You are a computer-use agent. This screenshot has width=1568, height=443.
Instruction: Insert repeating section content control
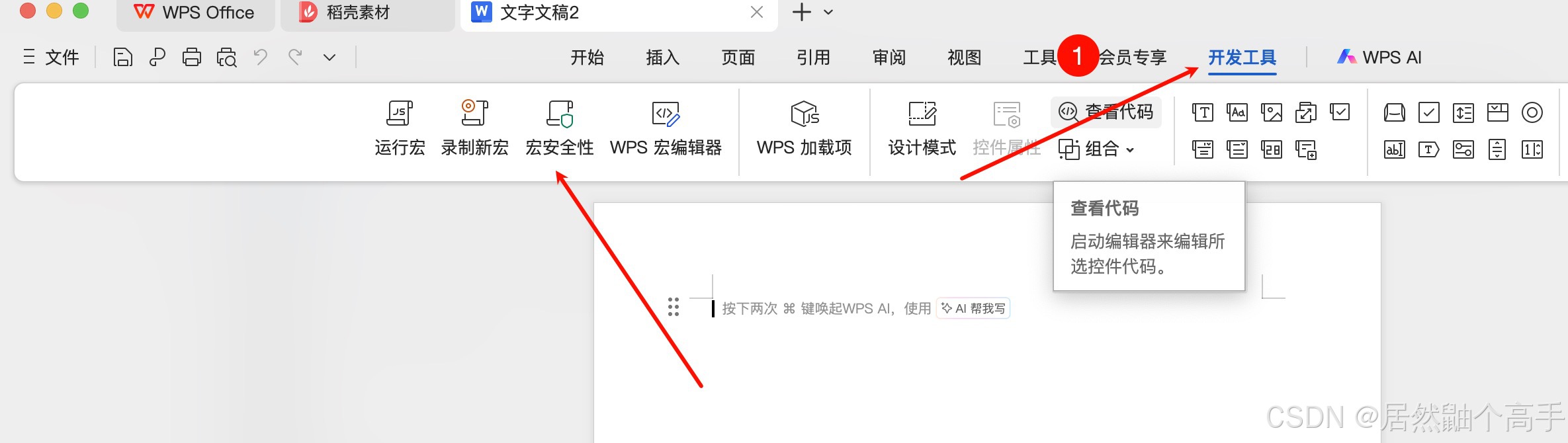[1306, 149]
